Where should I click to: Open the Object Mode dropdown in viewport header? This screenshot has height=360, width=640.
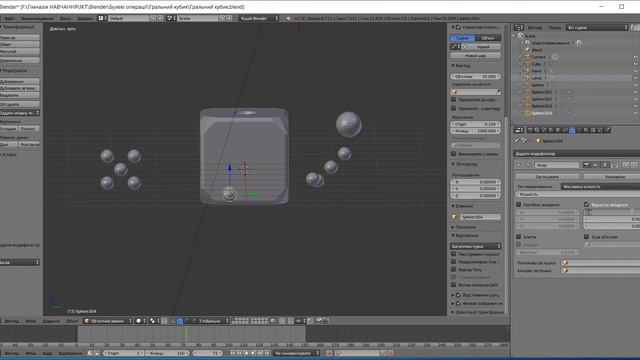click(x=108, y=321)
